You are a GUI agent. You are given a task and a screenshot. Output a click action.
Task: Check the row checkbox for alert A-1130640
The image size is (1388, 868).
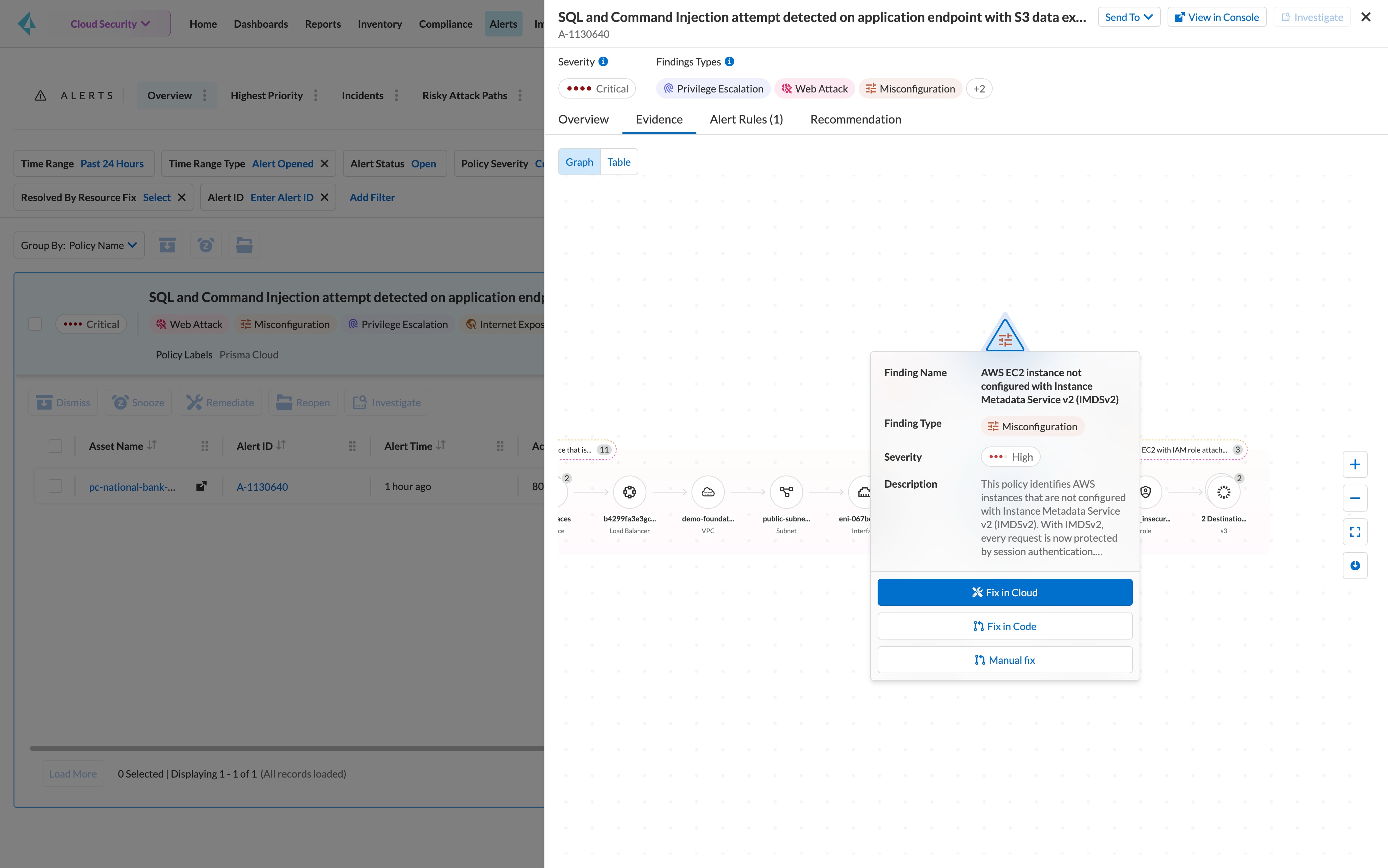55,486
